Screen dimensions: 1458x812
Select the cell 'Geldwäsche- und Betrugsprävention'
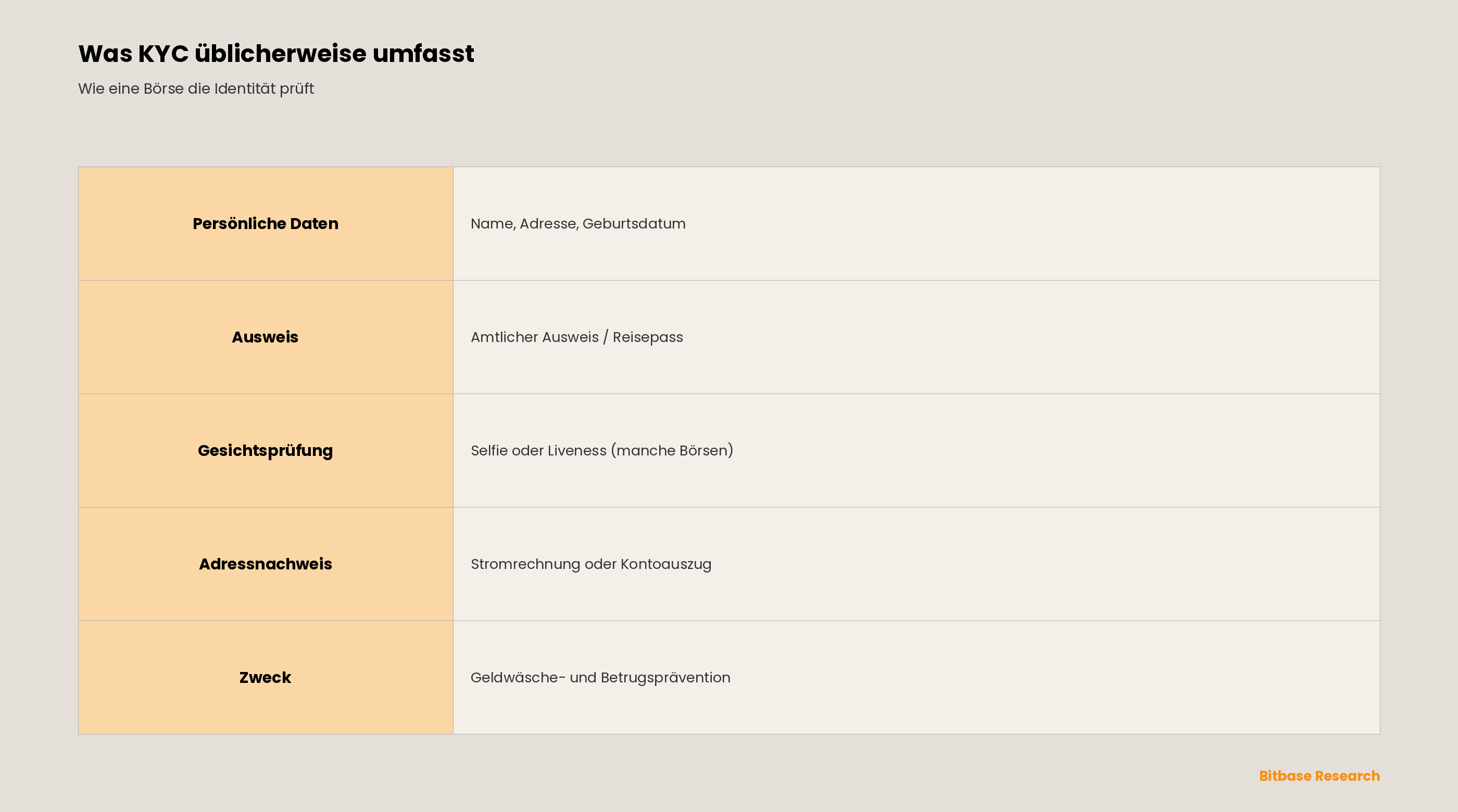(916, 677)
